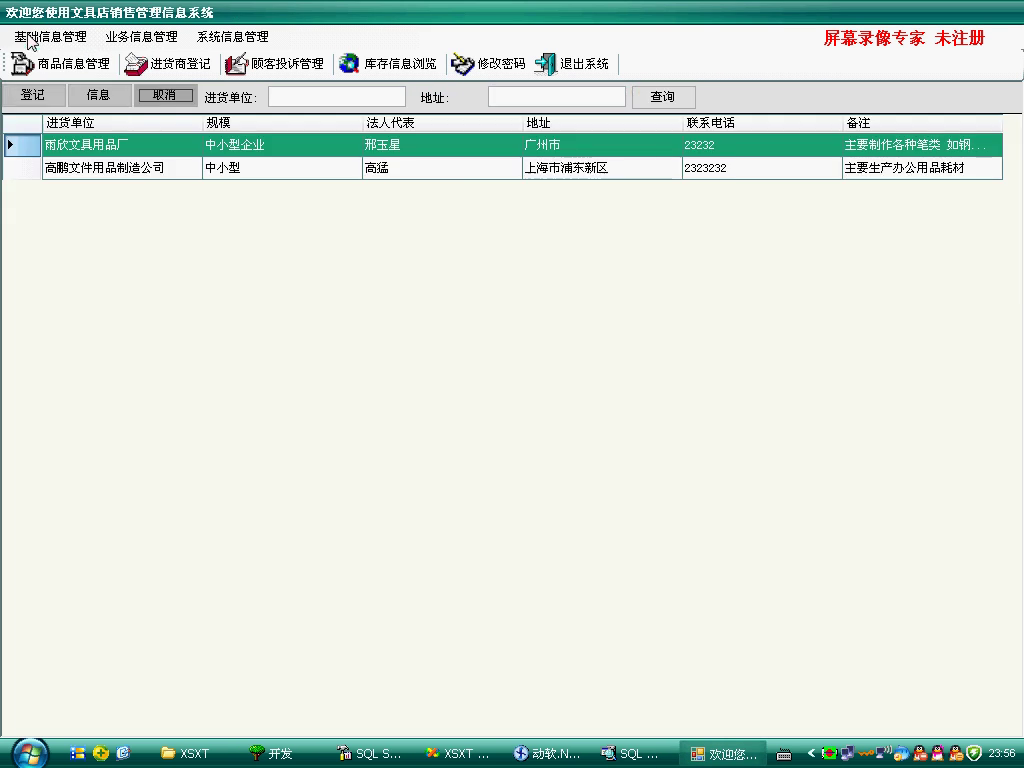Click the 地址 column header
The width and height of the screenshot is (1024, 768).
click(602, 123)
